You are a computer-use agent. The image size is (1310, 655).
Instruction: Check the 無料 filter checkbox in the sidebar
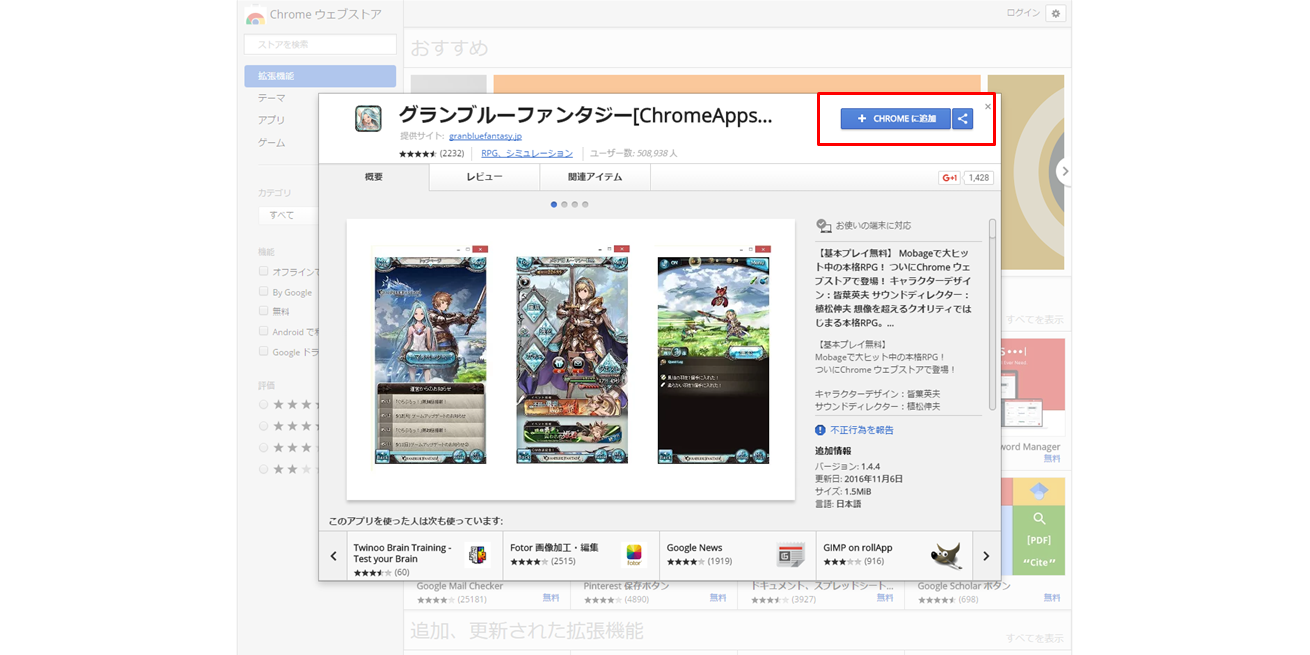pos(263,311)
